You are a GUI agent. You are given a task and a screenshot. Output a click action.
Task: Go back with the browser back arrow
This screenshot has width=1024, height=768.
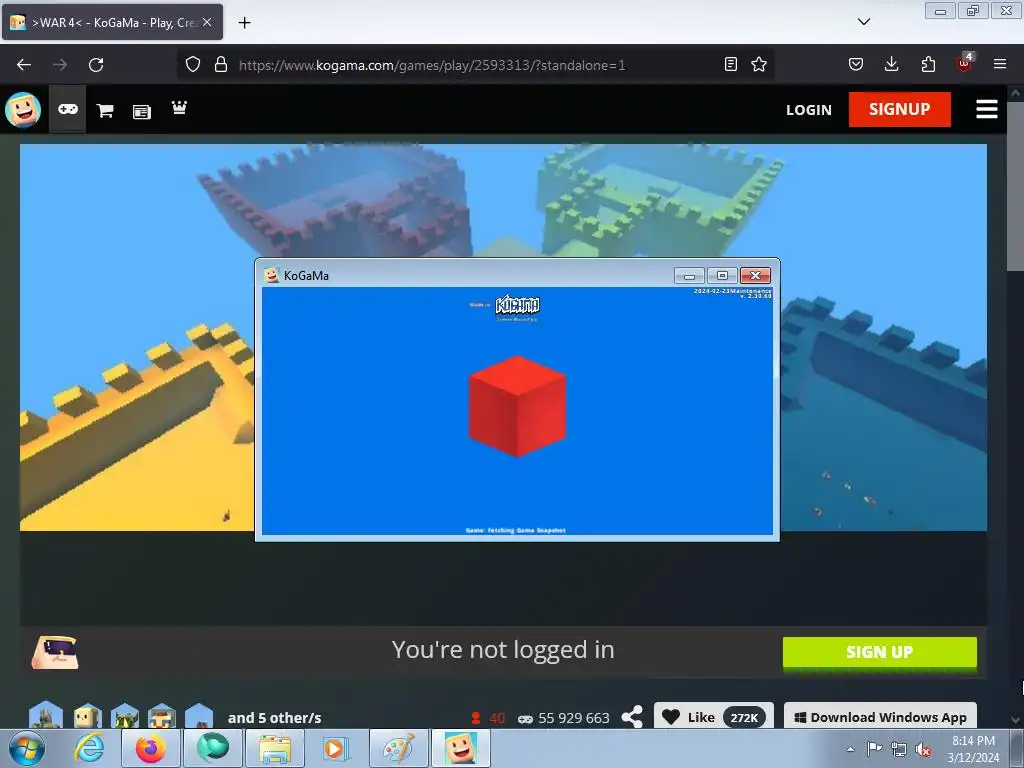24,65
